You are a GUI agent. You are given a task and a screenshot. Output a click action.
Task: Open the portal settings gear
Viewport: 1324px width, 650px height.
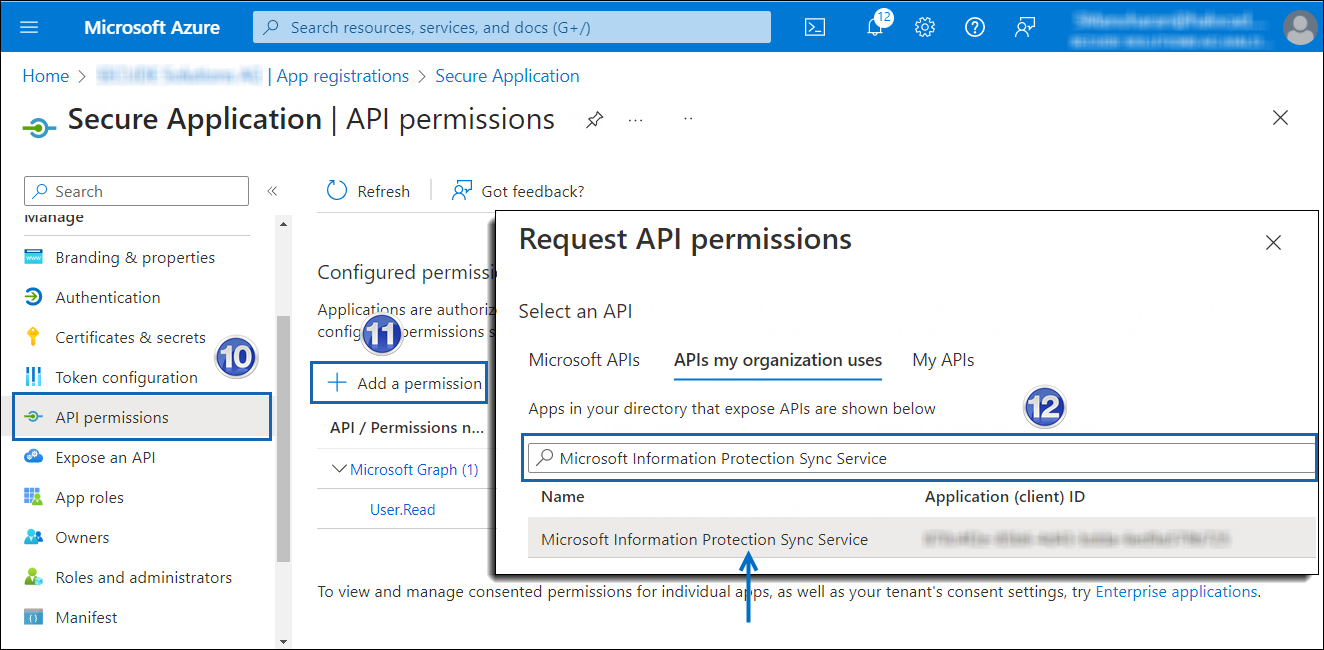click(x=924, y=27)
